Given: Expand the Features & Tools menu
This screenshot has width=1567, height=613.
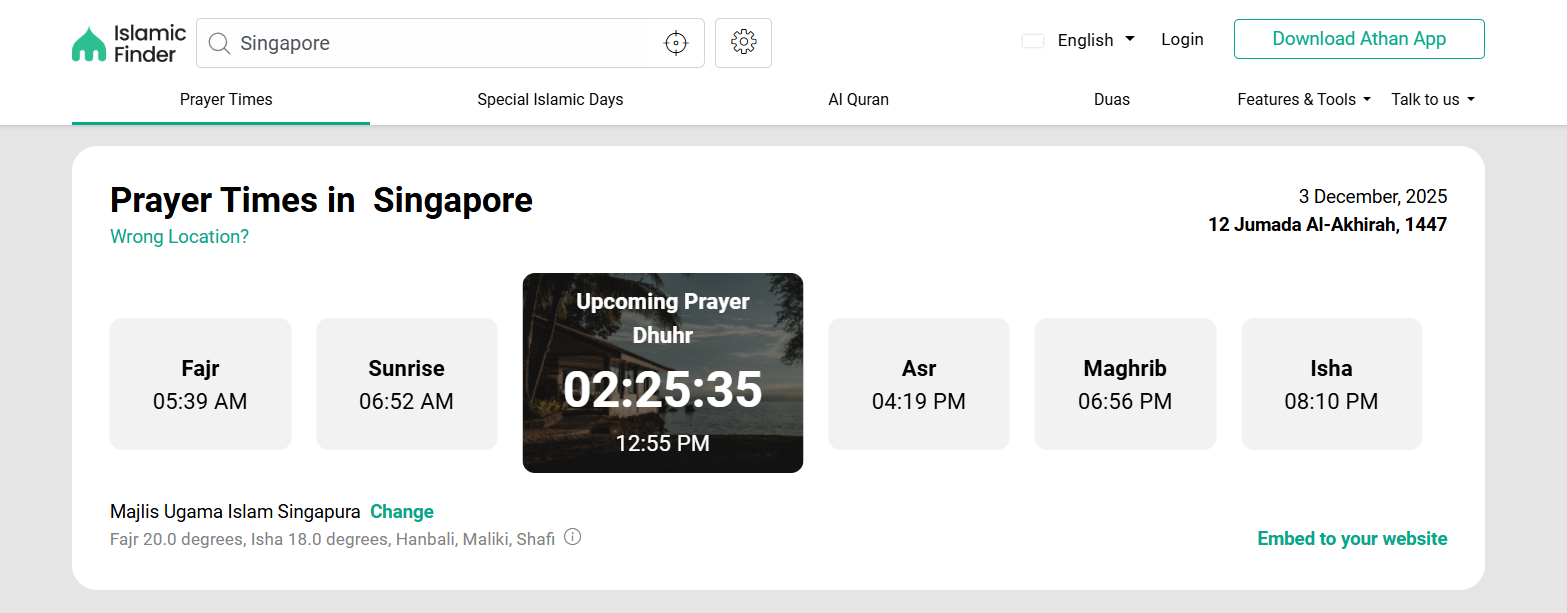Looking at the screenshot, I should click(x=1303, y=99).
